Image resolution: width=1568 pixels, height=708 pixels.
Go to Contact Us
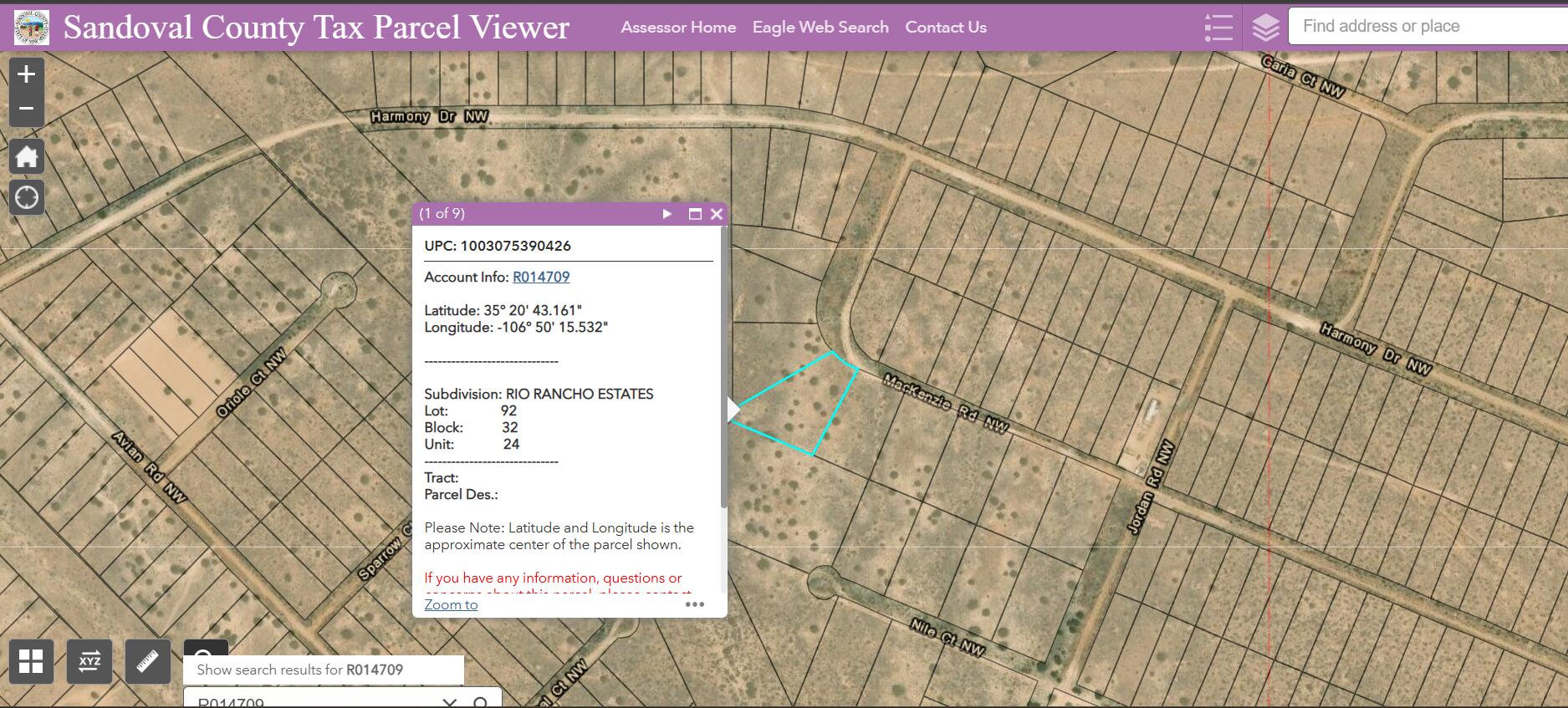coord(946,28)
